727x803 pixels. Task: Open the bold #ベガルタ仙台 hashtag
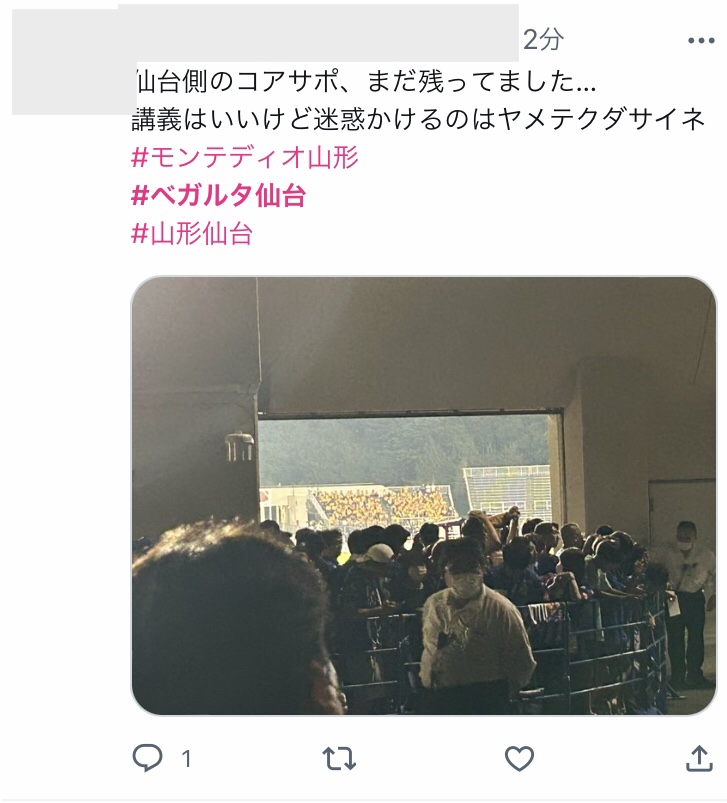point(219,195)
